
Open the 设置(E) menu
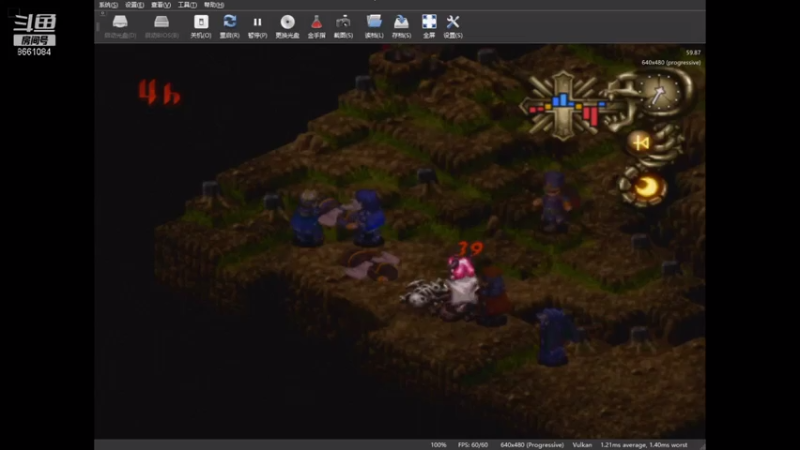coord(135,5)
